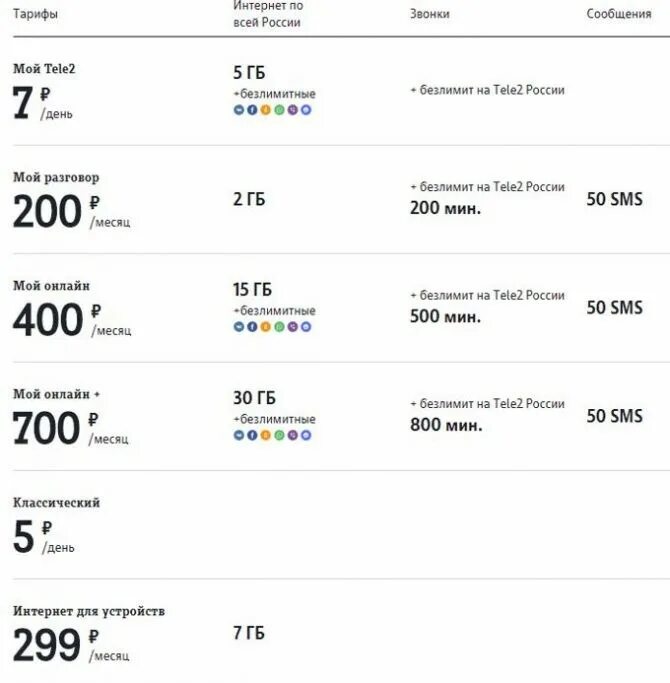Image resolution: width=670 pixels, height=683 pixels.
Task: Open the Мой разговор tariff
Action: coord(56,177)
